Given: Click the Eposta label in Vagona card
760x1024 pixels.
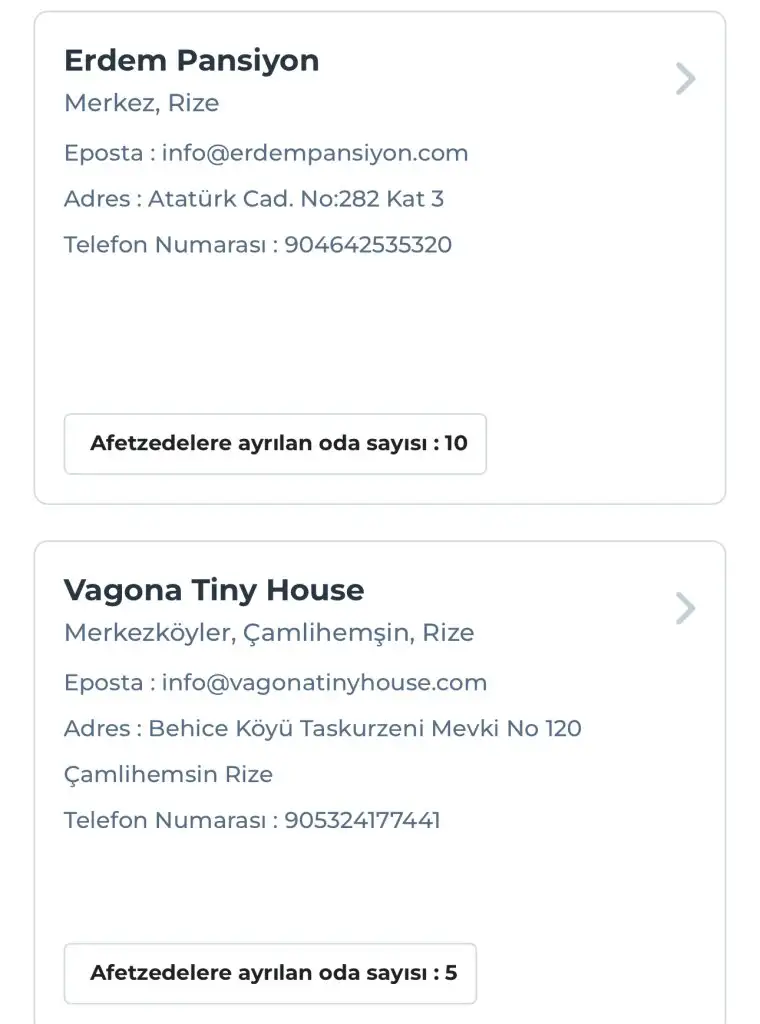Looking at the screenshot, I should click(x=103, y=683).
